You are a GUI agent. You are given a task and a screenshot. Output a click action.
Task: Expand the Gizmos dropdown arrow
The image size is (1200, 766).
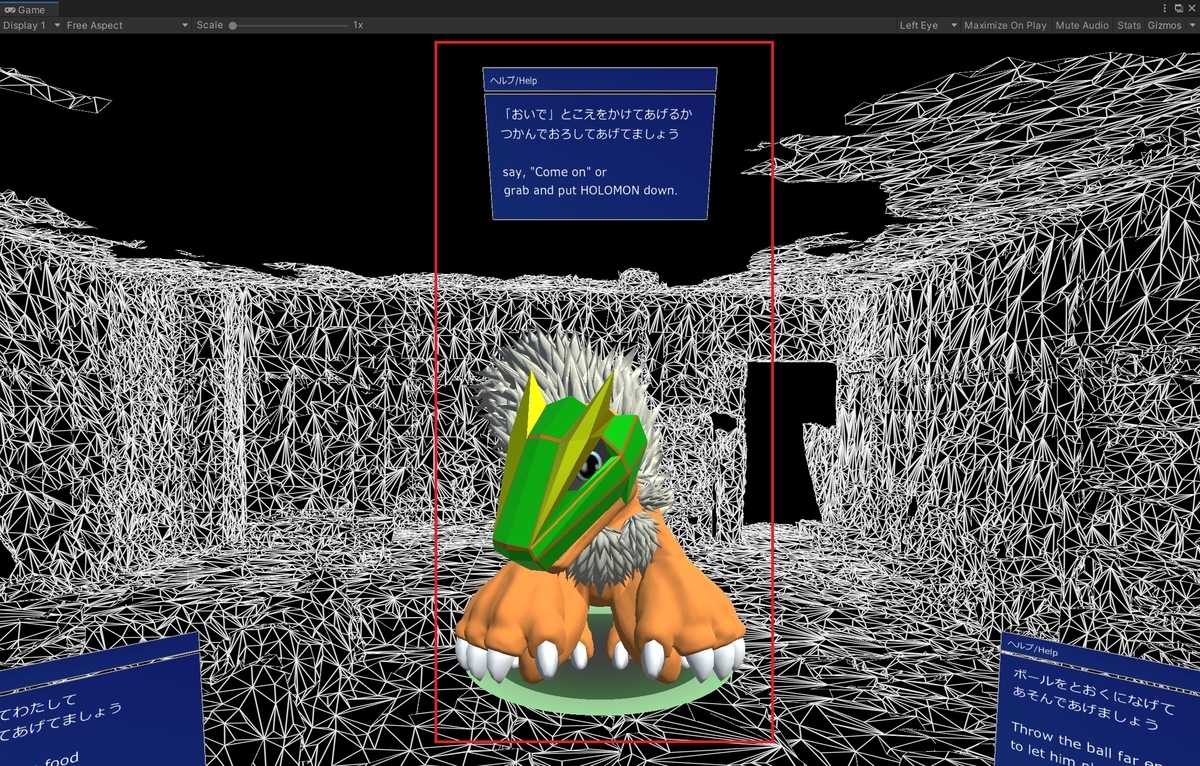[1191, 25]
